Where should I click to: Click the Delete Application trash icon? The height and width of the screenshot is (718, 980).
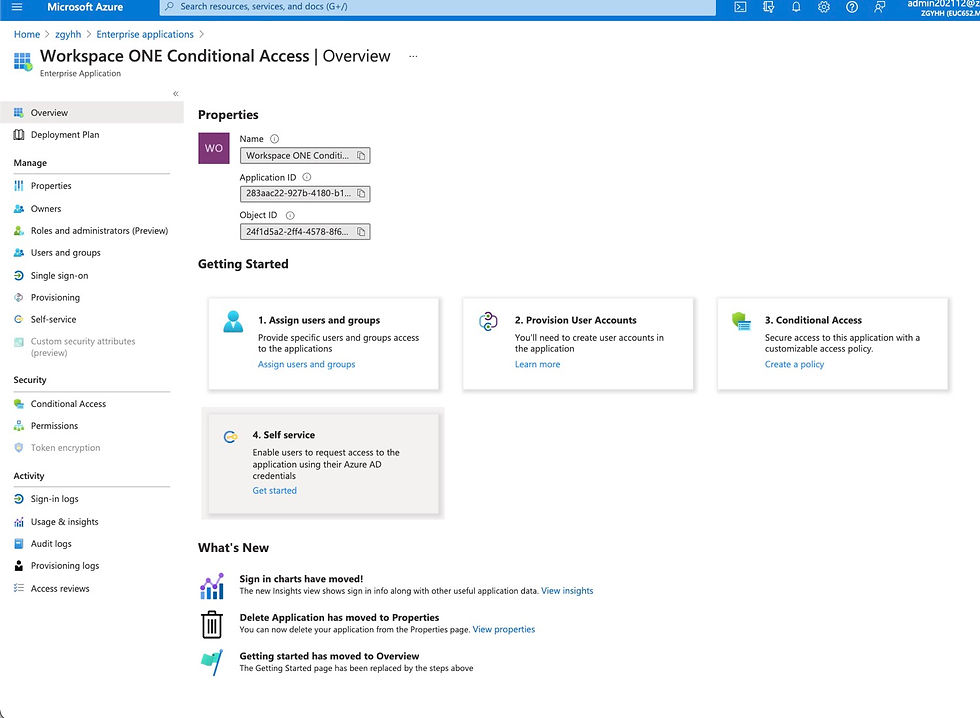(212, 624)
